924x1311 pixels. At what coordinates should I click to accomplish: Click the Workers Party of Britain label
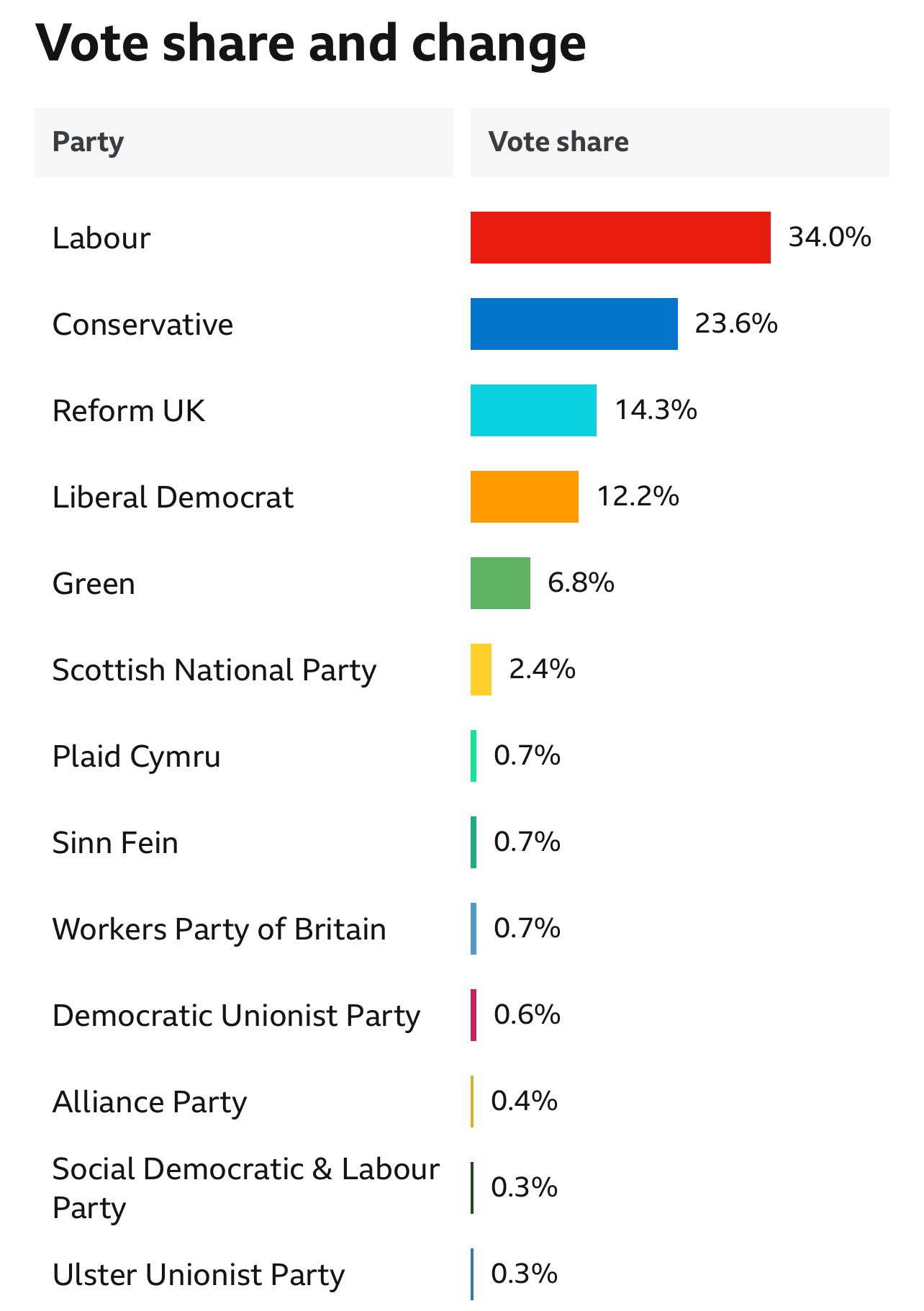[219, 929]
